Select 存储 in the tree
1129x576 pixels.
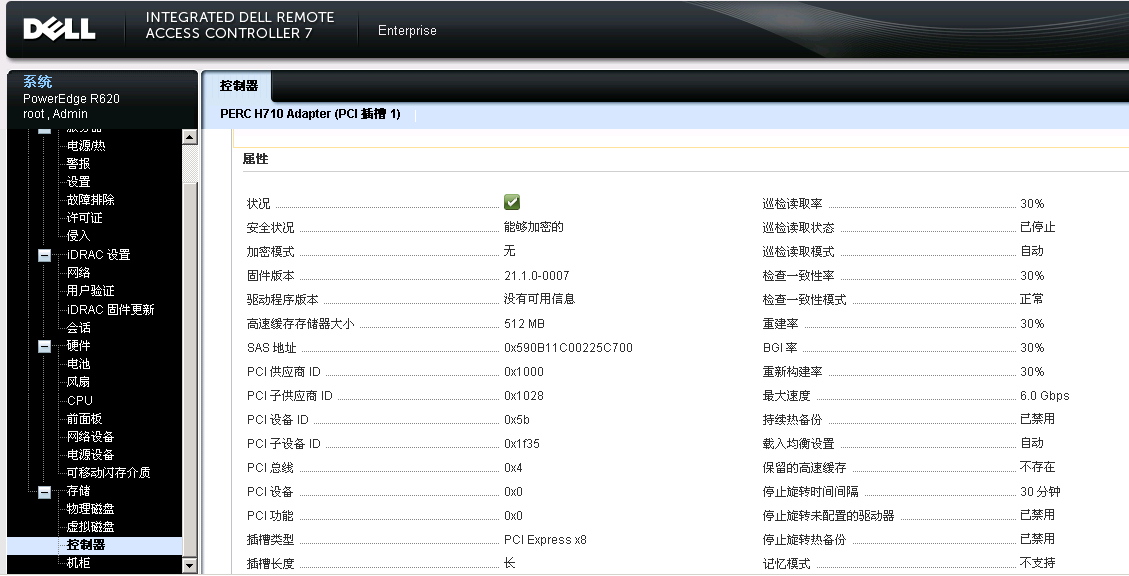[78, 490]
